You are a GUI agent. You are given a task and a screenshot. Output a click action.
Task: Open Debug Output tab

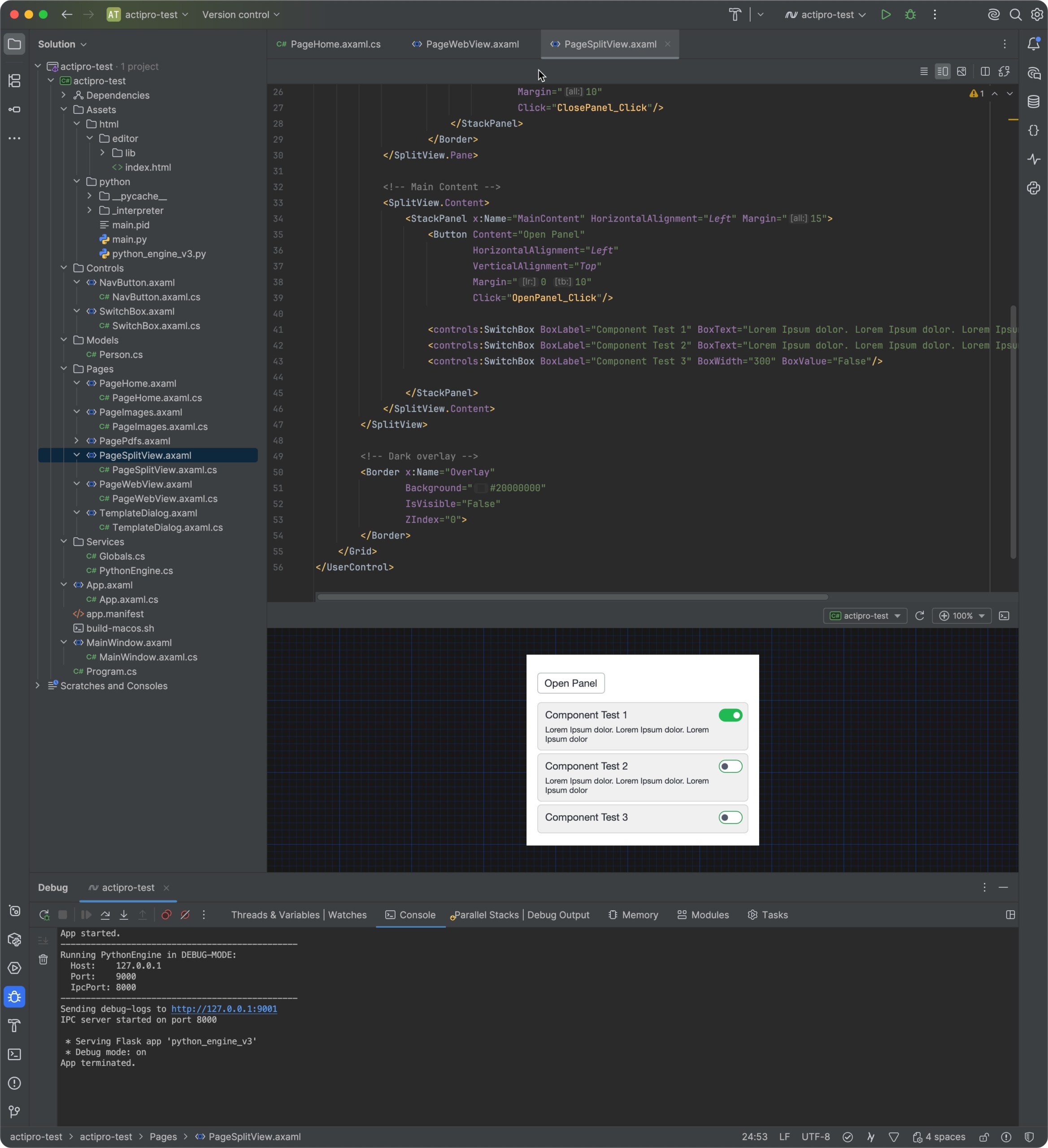pos(558,914)
